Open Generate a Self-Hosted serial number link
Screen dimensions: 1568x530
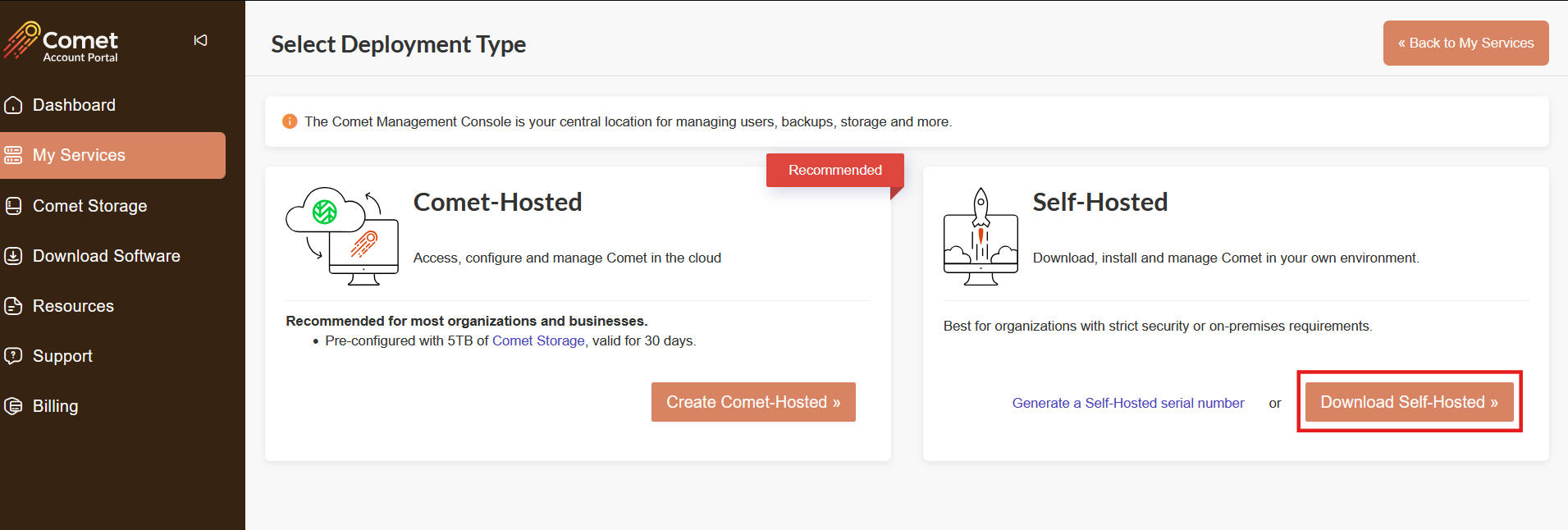point(1128,403)
